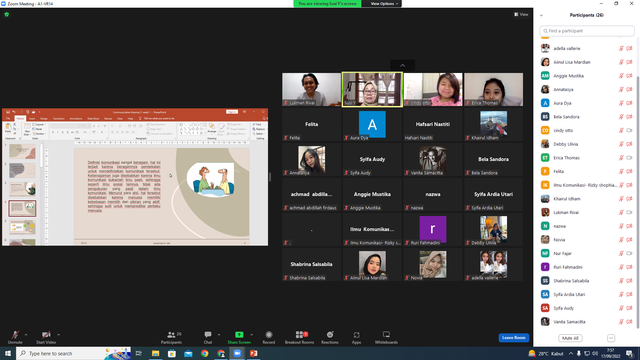Click Aura Dya's blue A avatar tile

372,124
